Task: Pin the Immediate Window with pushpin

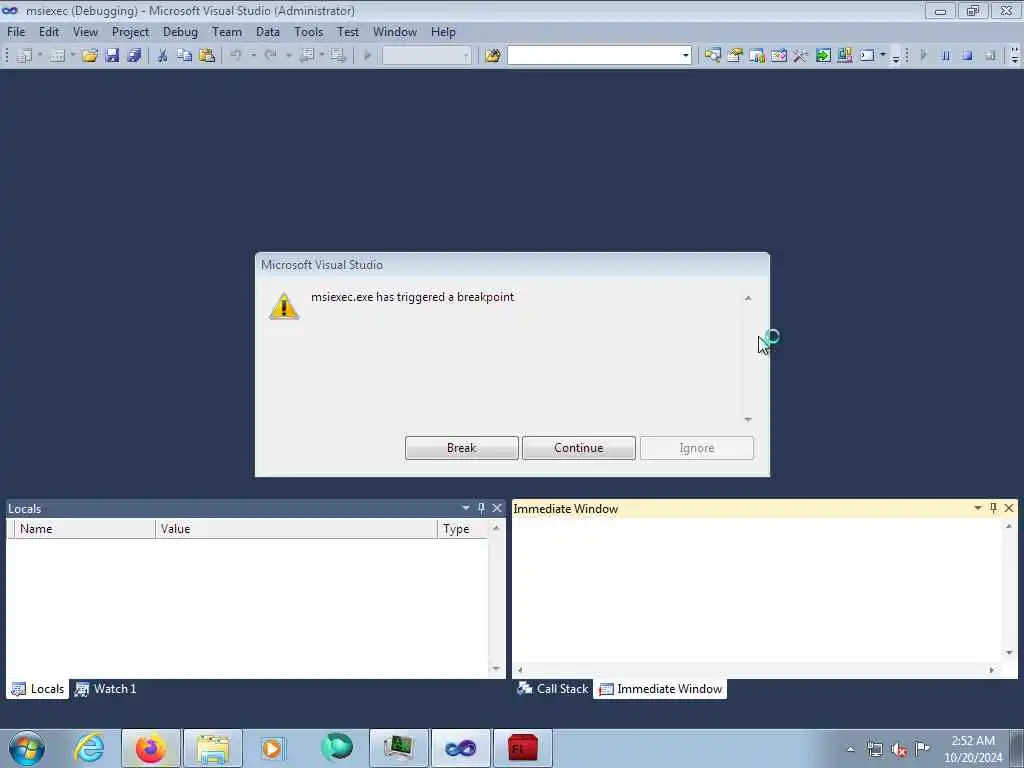Action: click(993, 508)
